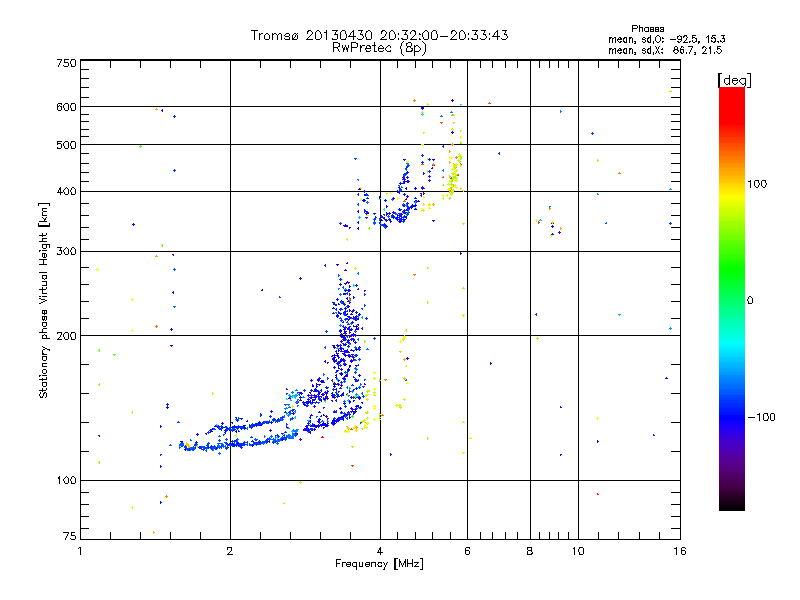The width and height of the screenshot is (800, 600).
Task: Click the colorbar tick label '-100'
Action: (x=761, y=417)
